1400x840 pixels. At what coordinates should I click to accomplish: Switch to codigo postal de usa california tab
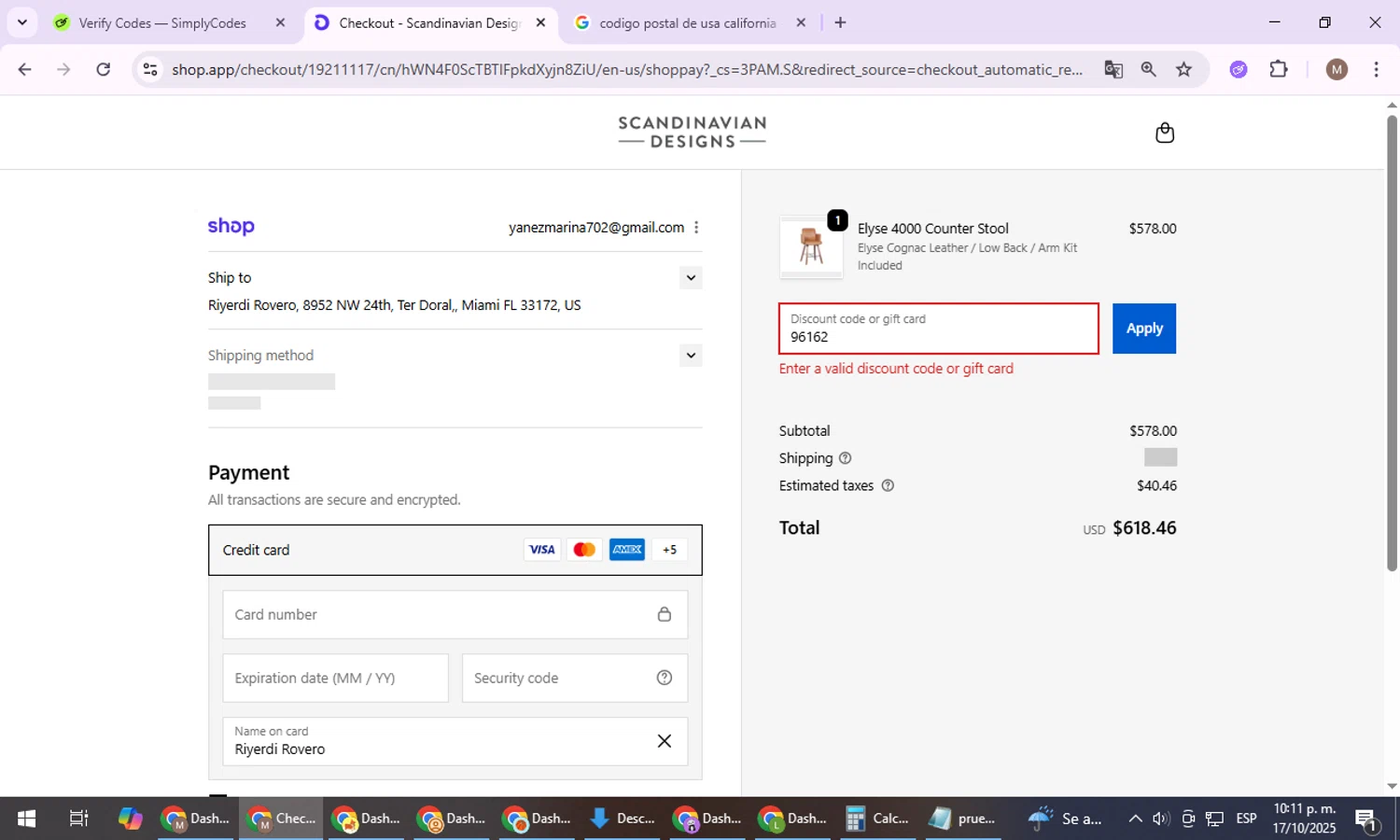tap(688, 23)
